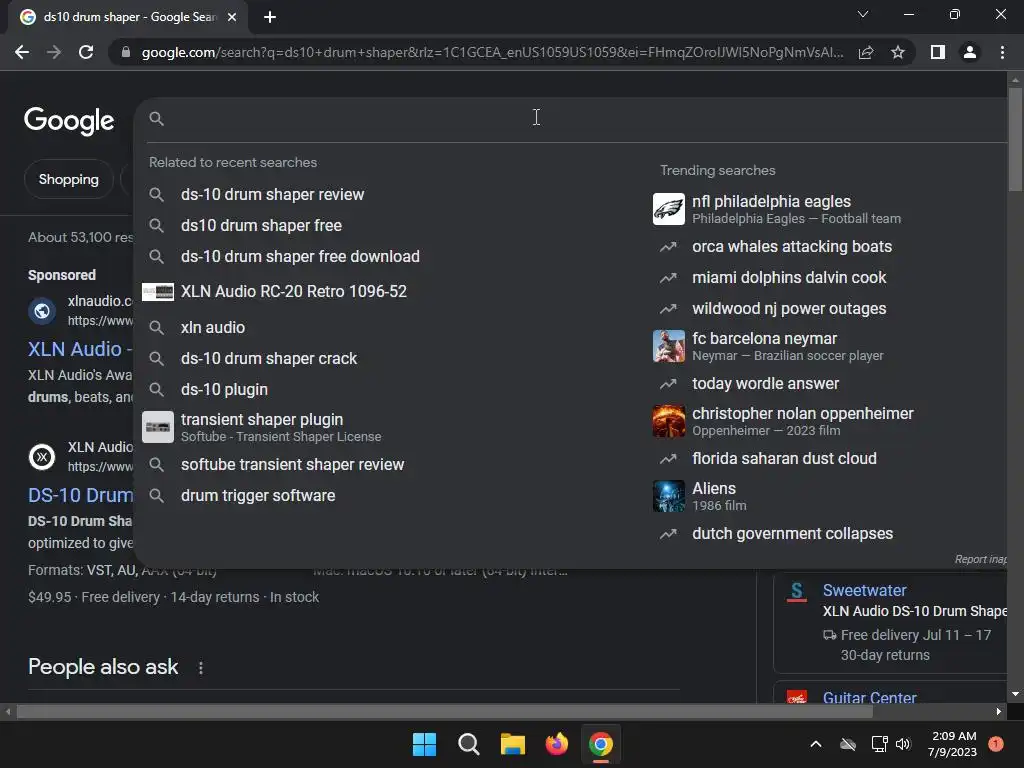1024x768 pixels.
Task: Select the Shopping filter chip
Action: coord(69,180)
